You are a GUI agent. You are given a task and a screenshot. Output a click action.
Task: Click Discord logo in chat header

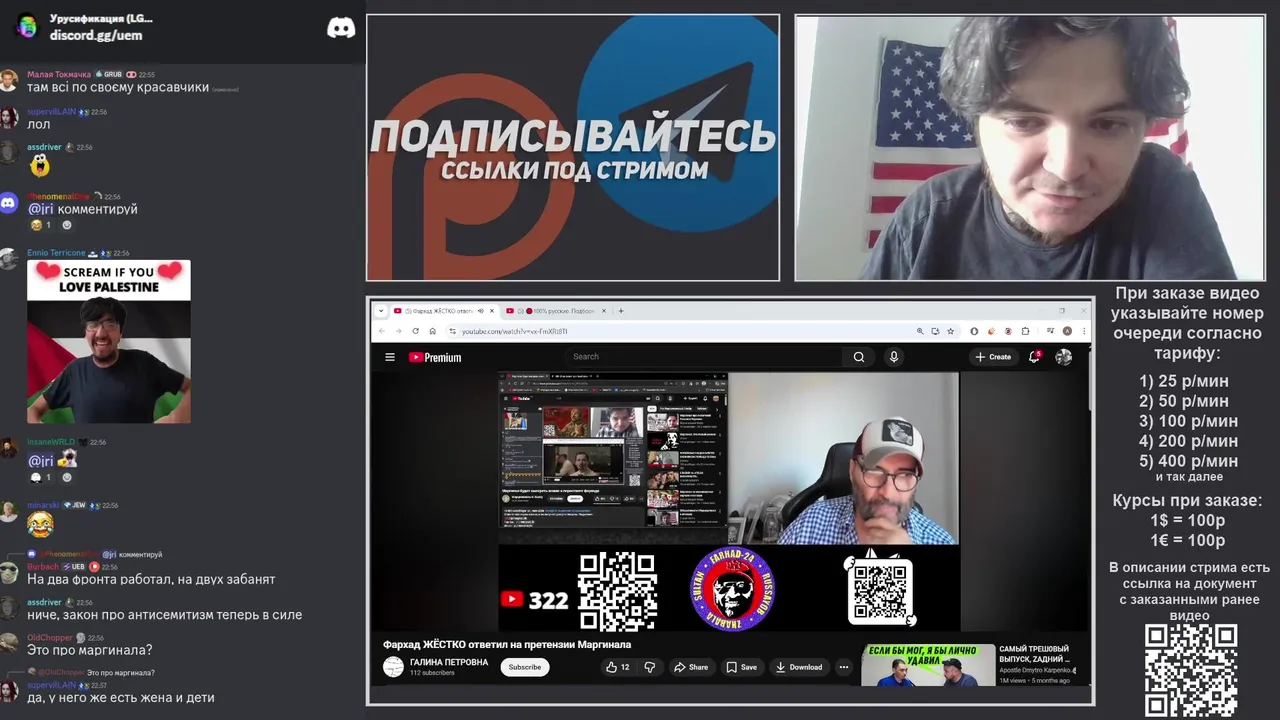341,28
